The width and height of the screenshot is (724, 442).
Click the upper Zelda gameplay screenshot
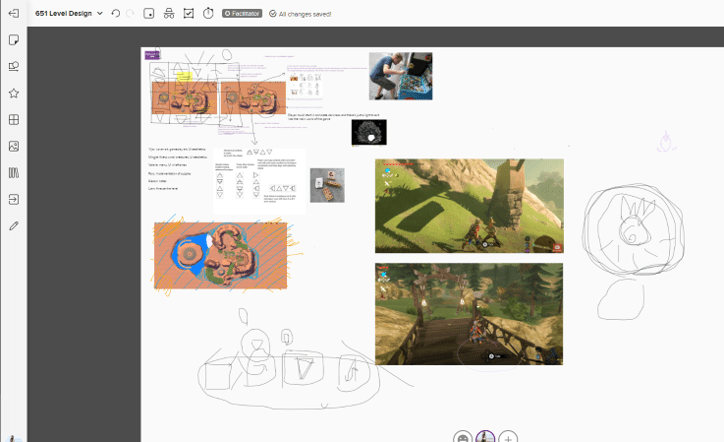(469, 205)
